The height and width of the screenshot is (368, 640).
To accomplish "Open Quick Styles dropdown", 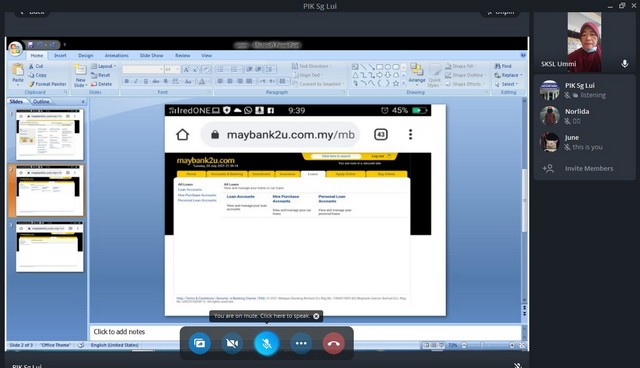I will click(x=435, y=75).
